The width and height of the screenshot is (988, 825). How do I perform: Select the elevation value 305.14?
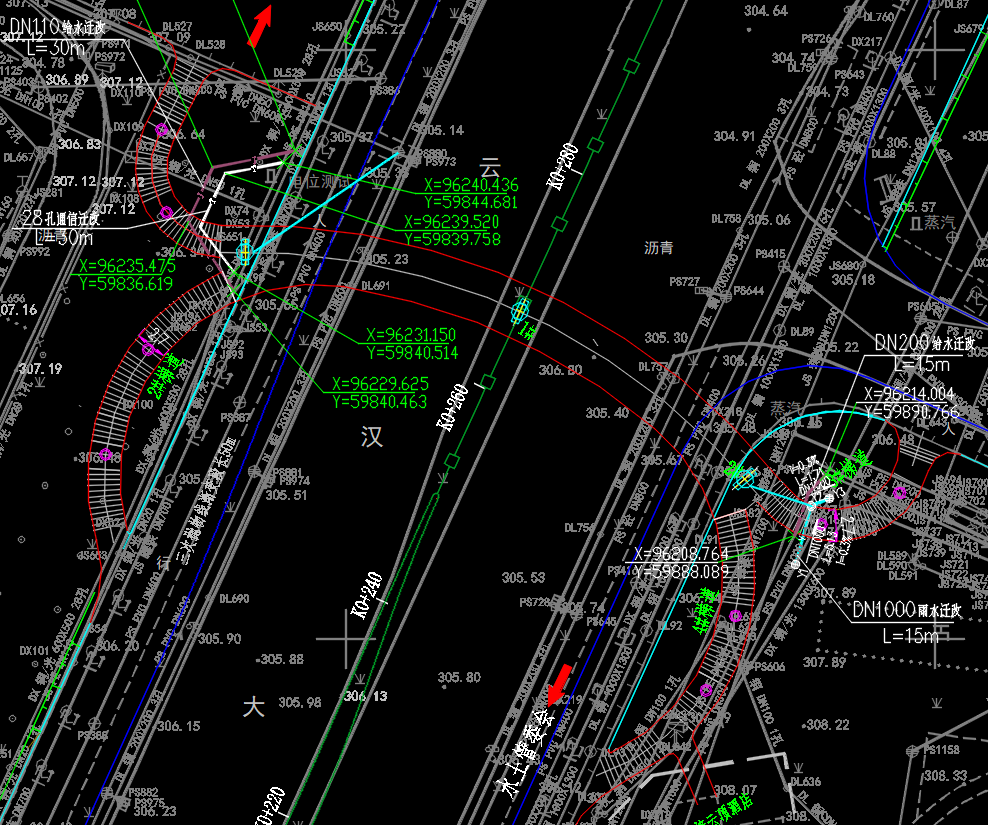pos(442,130)
